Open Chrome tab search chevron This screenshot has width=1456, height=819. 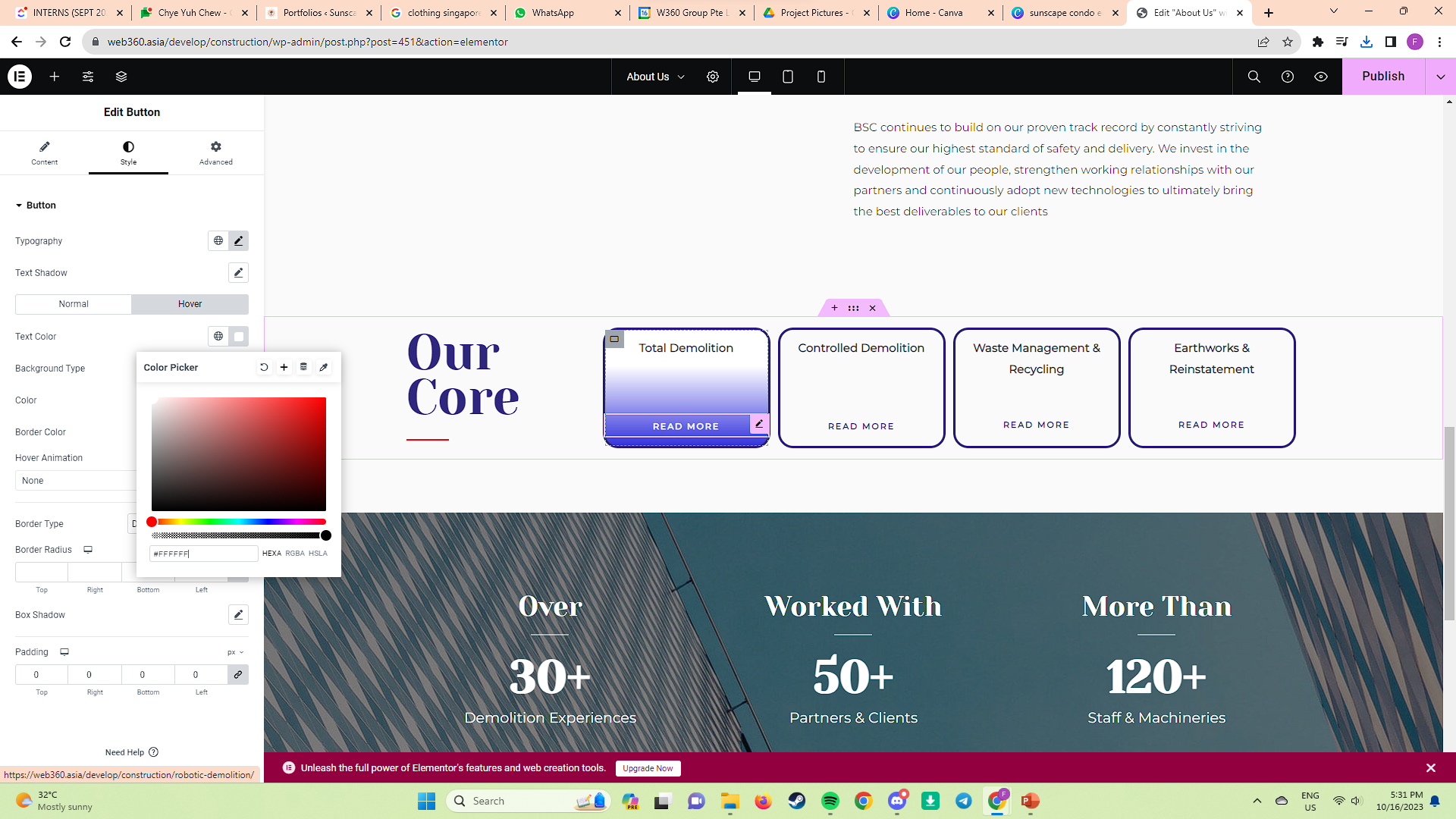tap(1334, 11)
